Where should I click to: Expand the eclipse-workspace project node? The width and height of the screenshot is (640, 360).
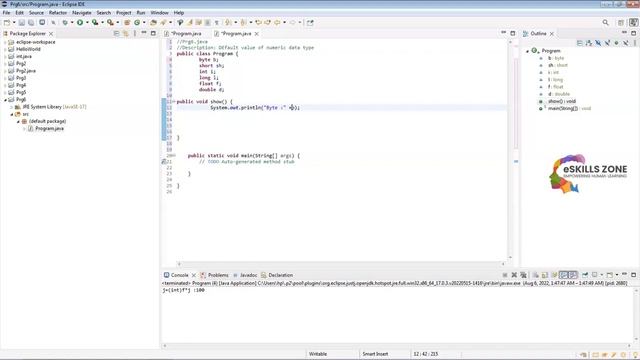[5, 42]
